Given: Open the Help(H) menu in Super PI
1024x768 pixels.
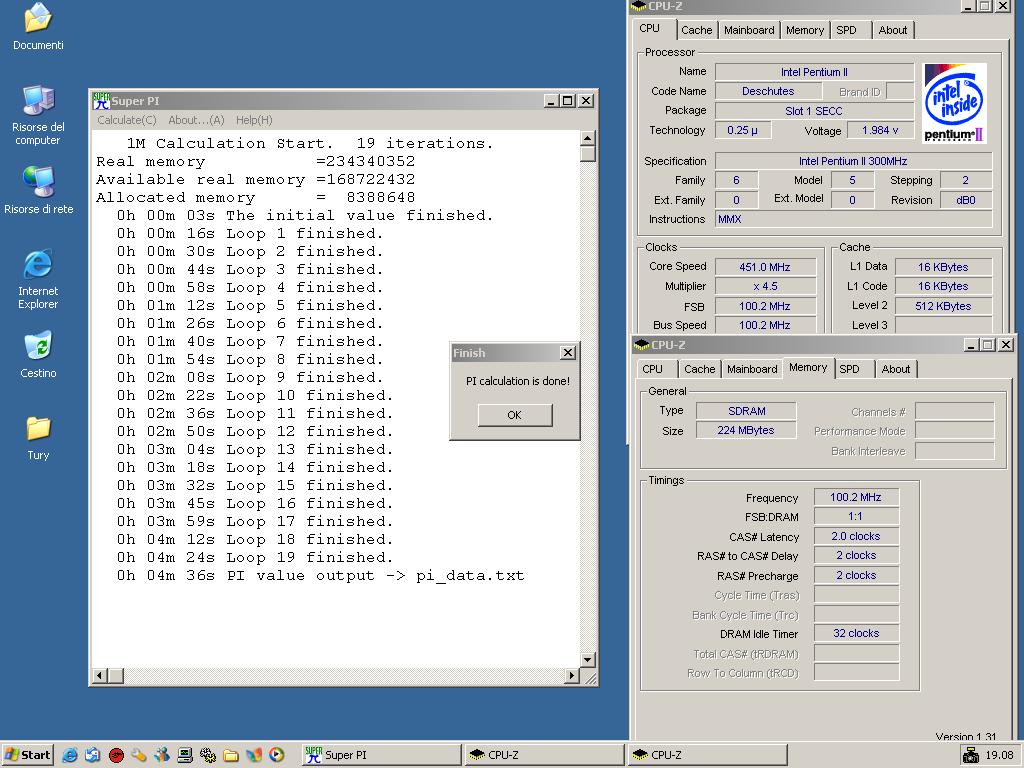Looking at the screenshot, I should [254, 120].
